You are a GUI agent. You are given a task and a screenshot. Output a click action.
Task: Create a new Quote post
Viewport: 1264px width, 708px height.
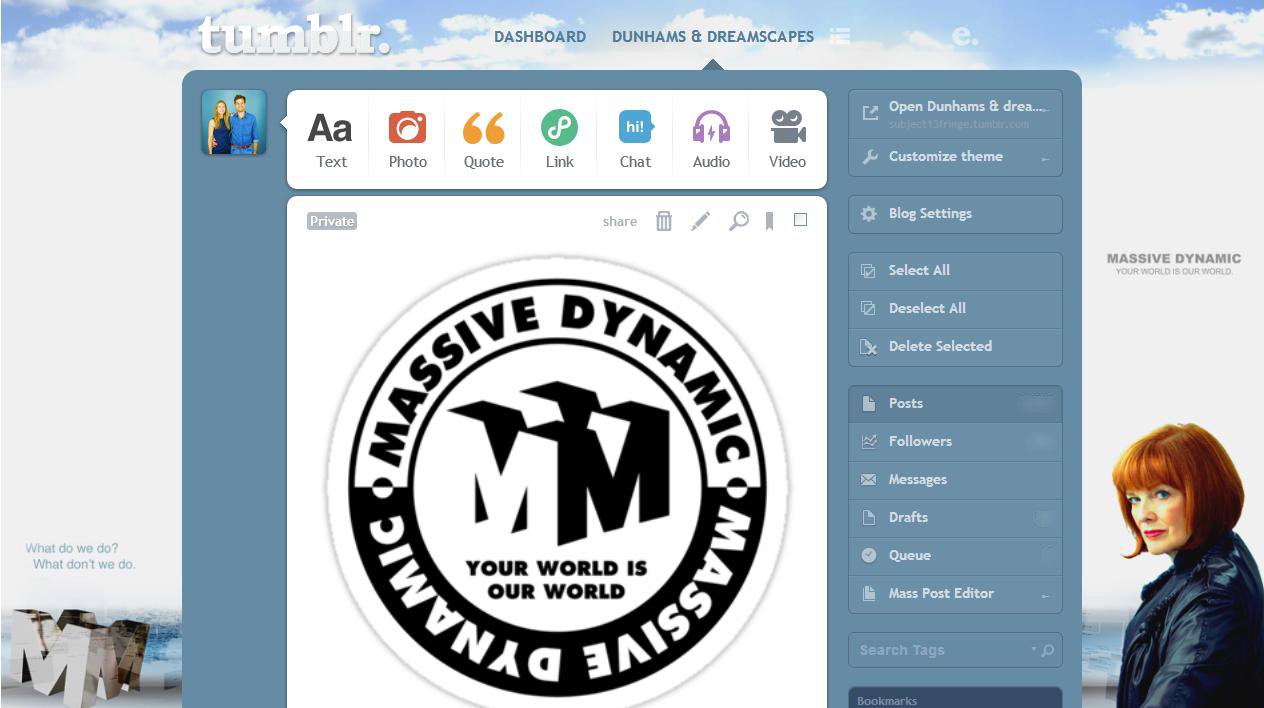pyautogui.click(x=484, y=140)
